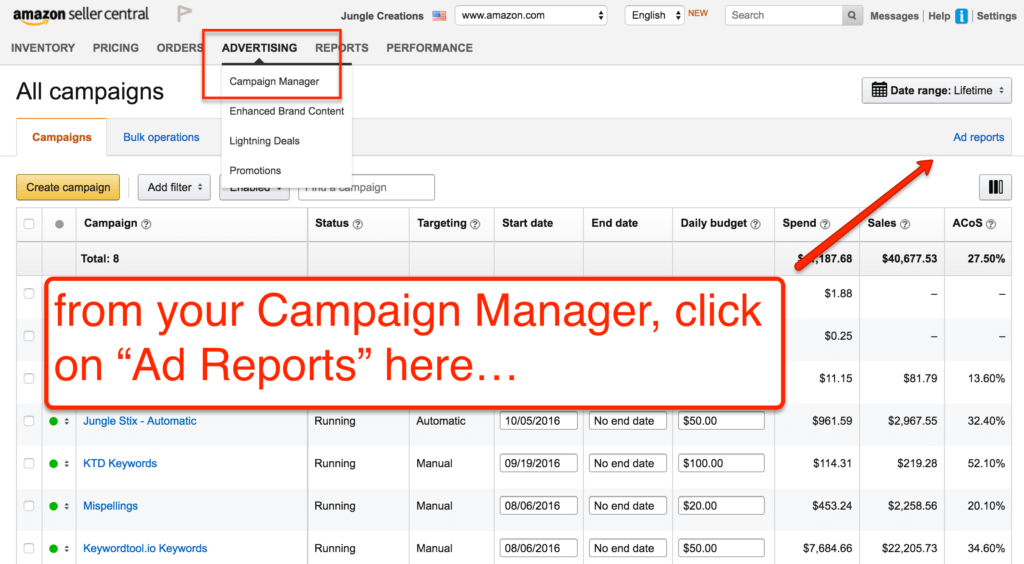Image resolution: width=1024 pixels, height=564 pixels.
Task: Toggle the select-all campaigns checkbox
Action: pos(29,224)
